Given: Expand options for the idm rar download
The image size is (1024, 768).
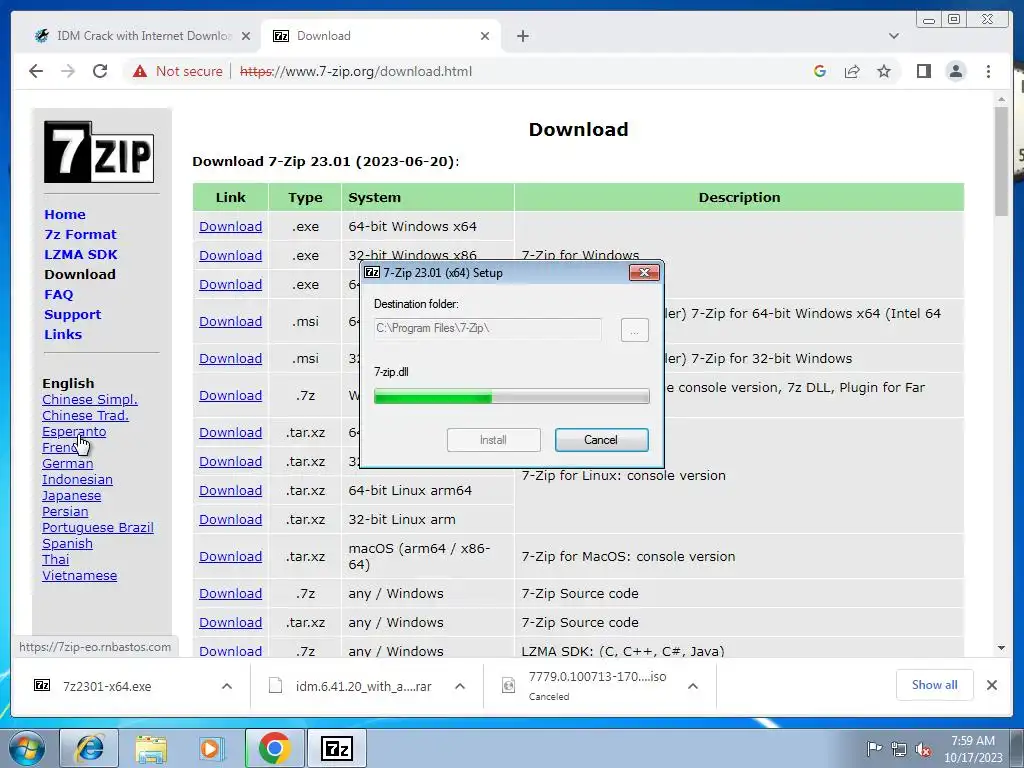Looking at the screenshot, I should point(460,686).
